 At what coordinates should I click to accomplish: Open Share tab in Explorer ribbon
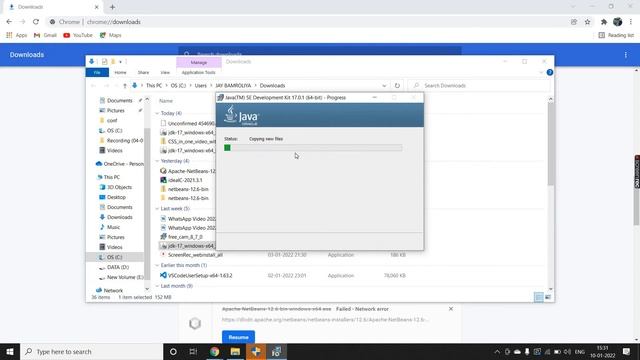(x=143, y=73)
